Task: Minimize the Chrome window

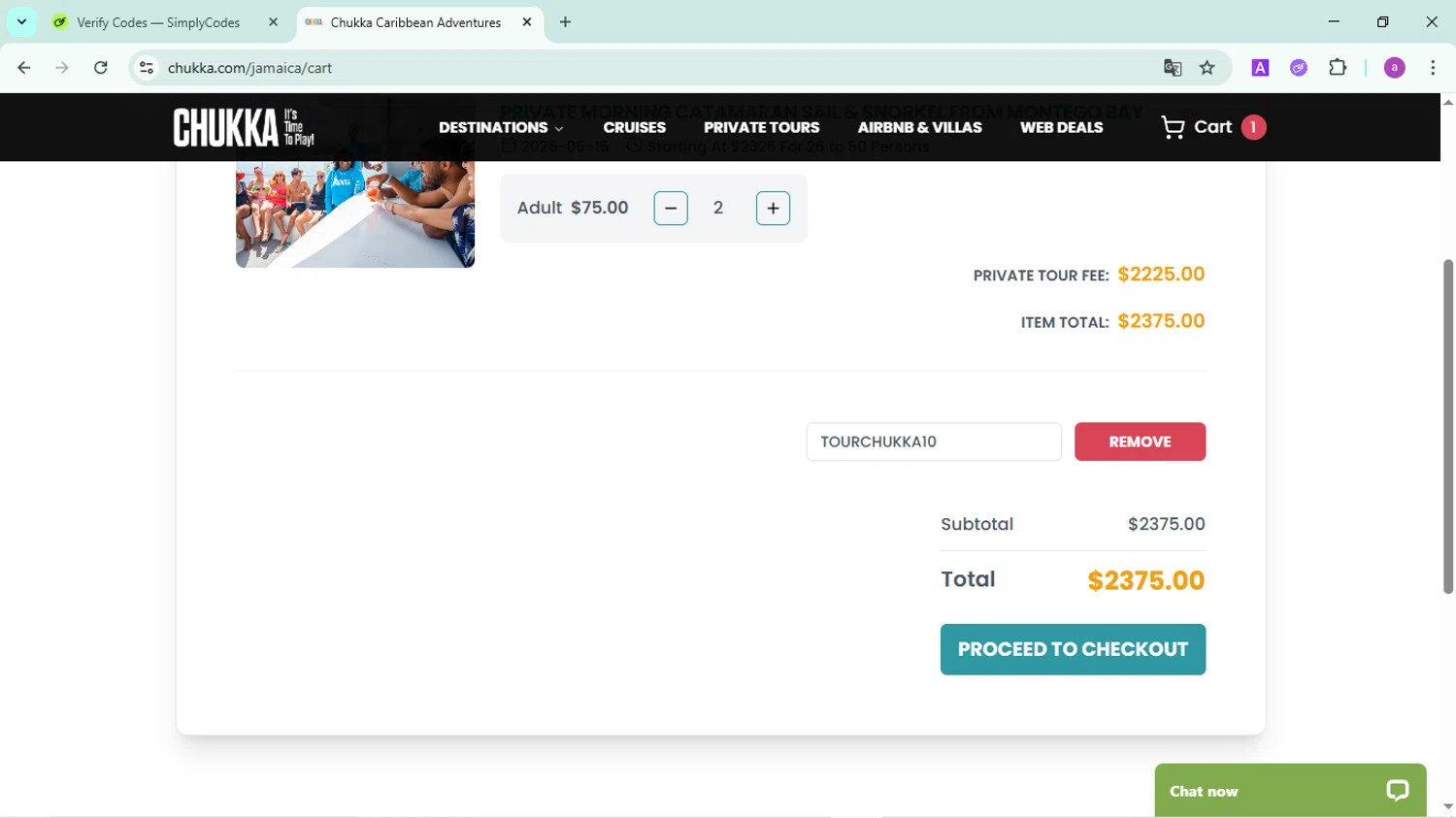Action: [1334, 21]
